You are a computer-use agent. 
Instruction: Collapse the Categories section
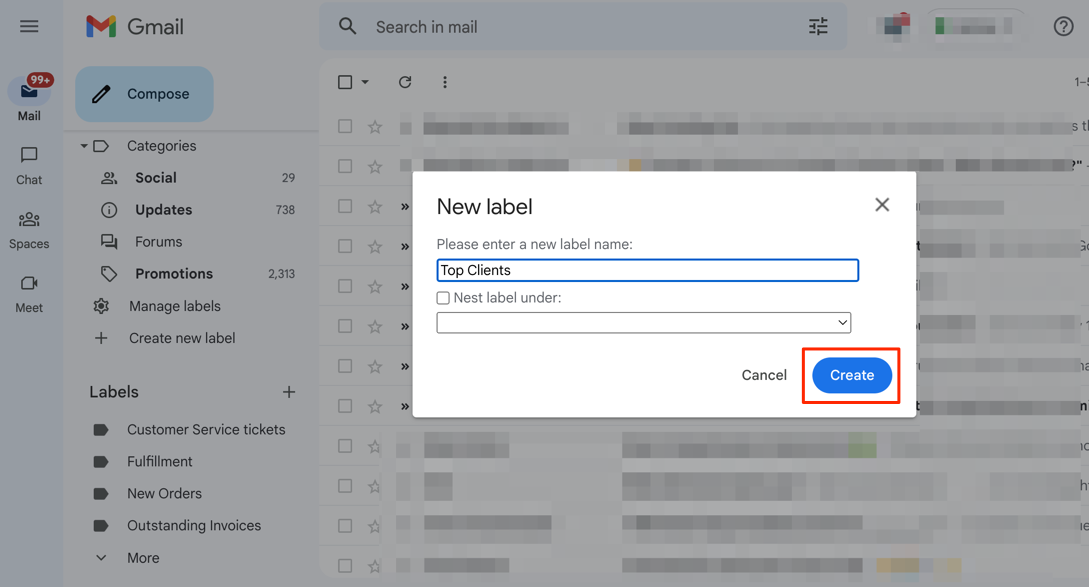point(84,145)
